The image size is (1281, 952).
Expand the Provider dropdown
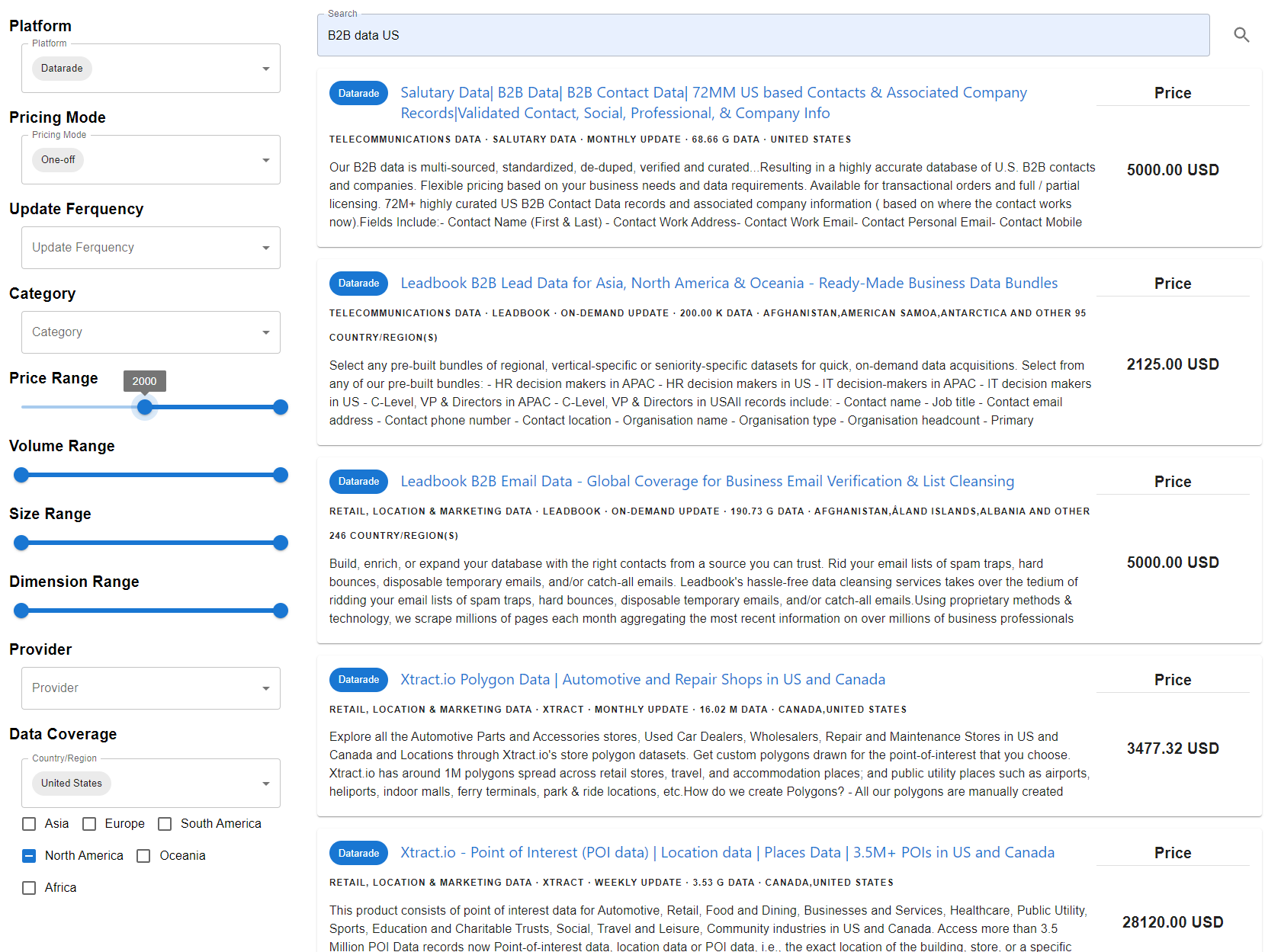tap(151, 688)
